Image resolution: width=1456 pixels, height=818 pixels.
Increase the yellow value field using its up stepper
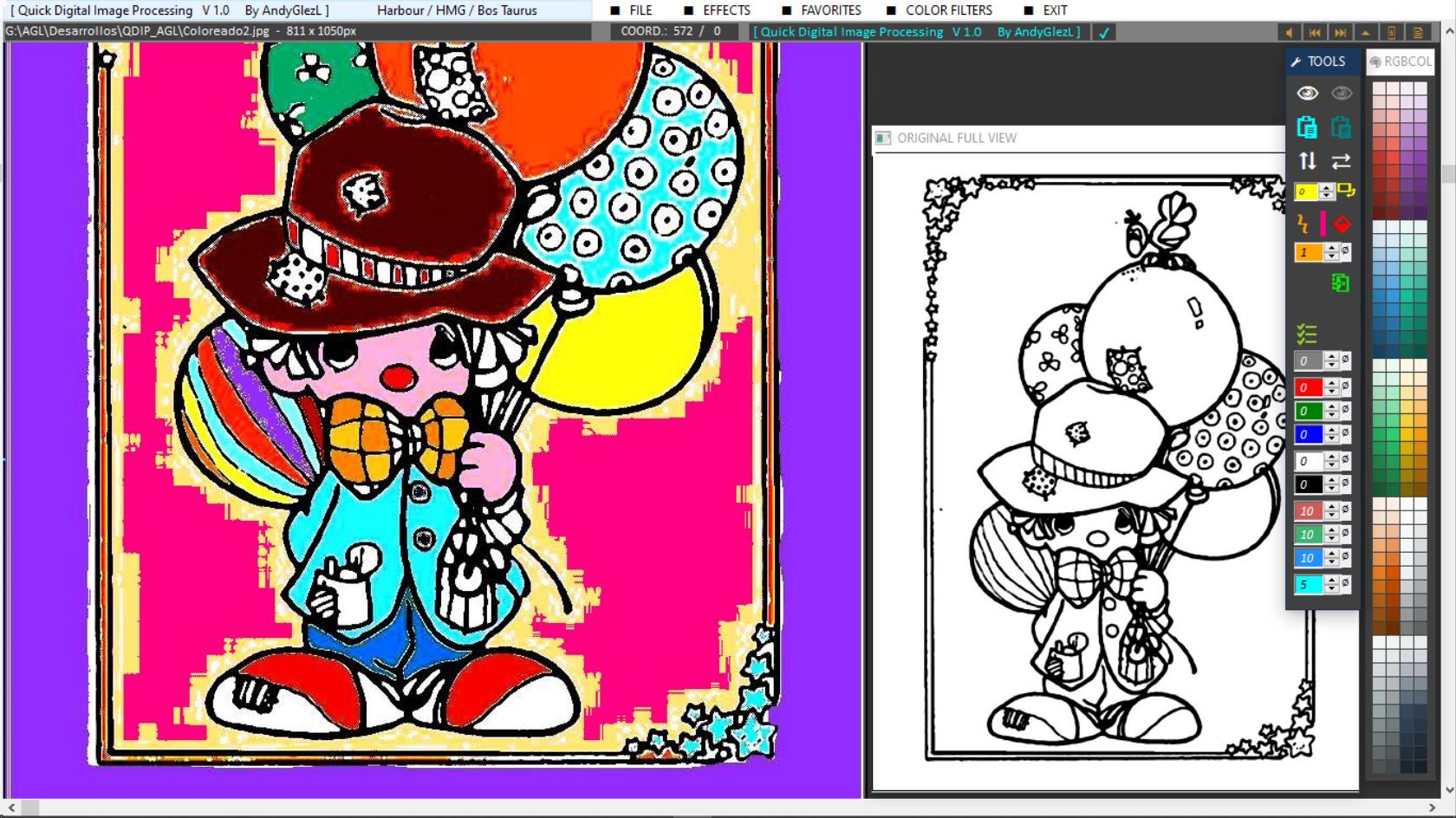pos(1325,186)
